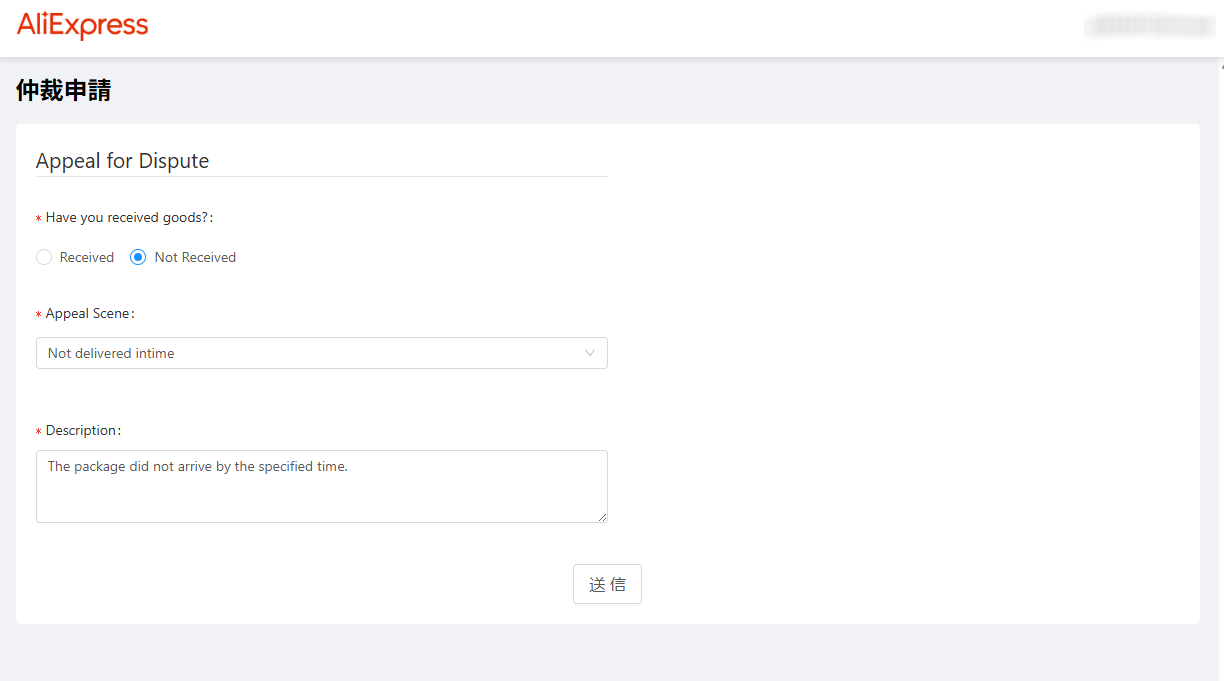This screenshot has height=681, width=1224.
Task: Click the AliExpress logo
Action: (x=82, y=26)
